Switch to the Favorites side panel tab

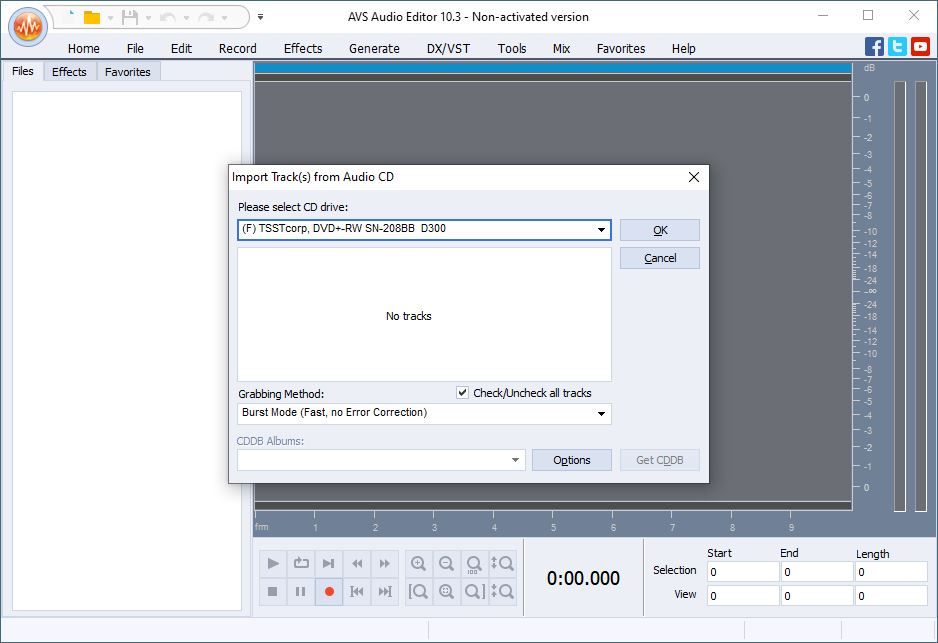pyautogui.click(x=128, y=72)
